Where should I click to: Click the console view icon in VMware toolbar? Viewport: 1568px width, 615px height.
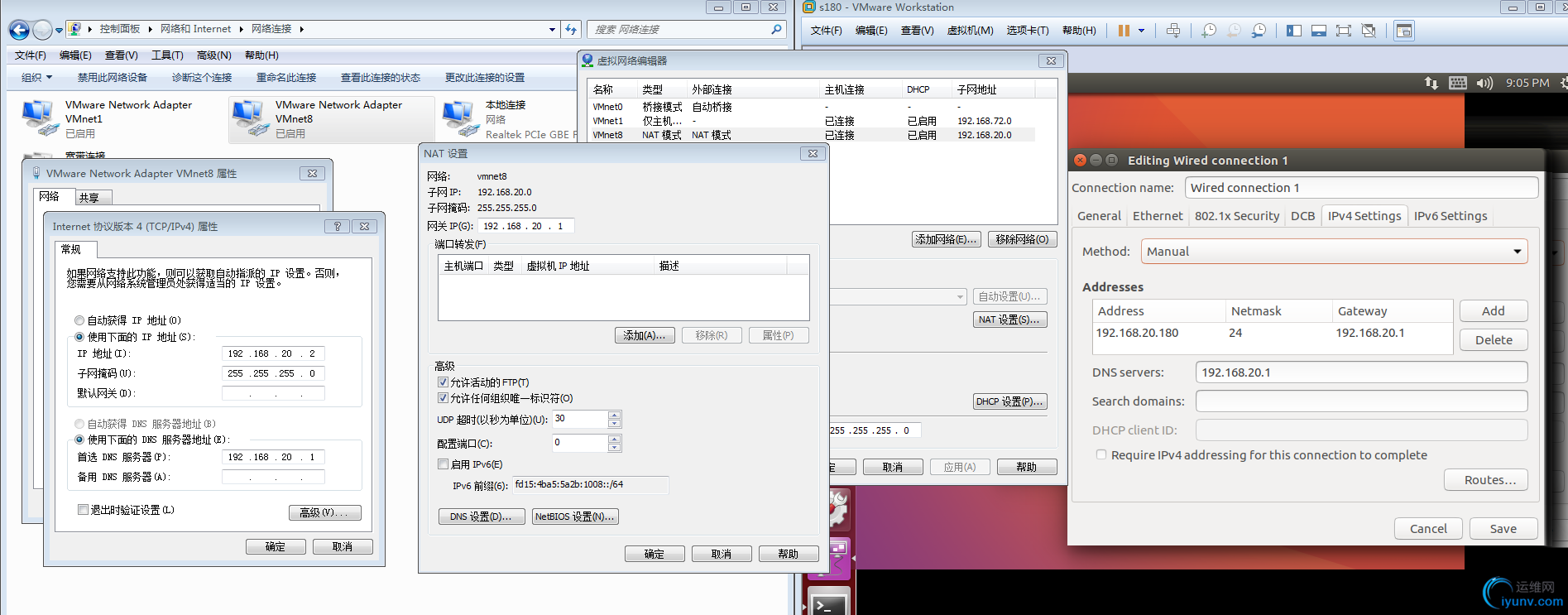coord(1404,31)
